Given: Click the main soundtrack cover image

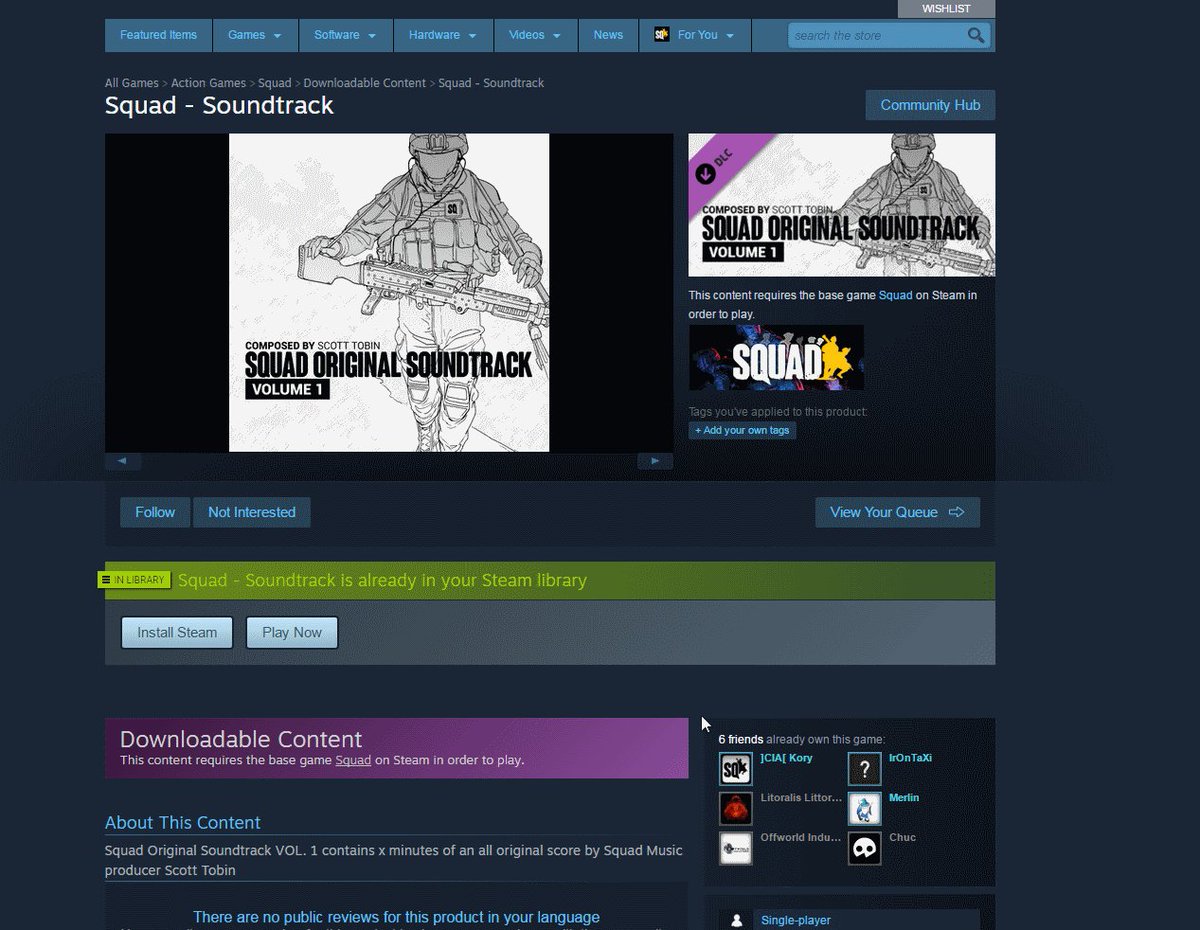Looking at the screenshot, I should coord(389,292).
